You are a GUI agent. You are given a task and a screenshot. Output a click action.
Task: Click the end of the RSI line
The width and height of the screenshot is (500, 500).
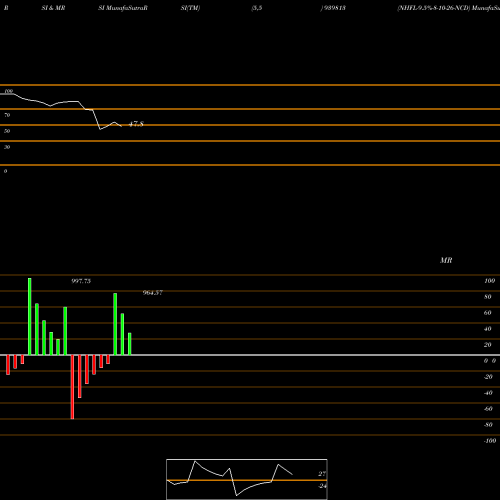pyautogui.click(x=121, y=126)
